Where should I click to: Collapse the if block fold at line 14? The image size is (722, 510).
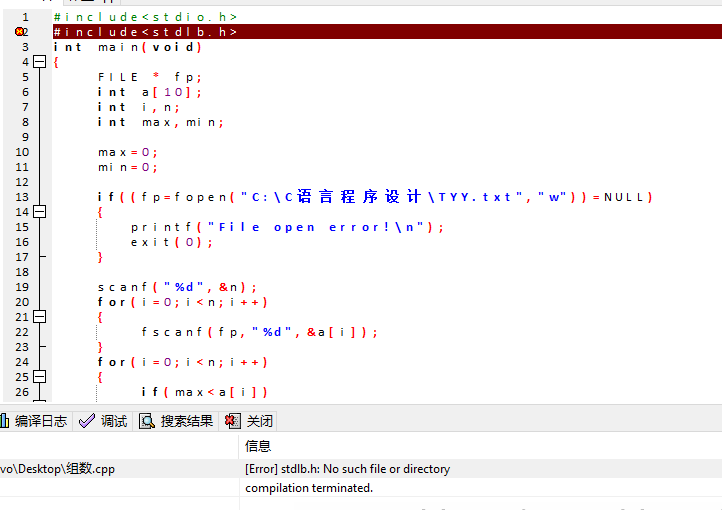click(40, 212)
